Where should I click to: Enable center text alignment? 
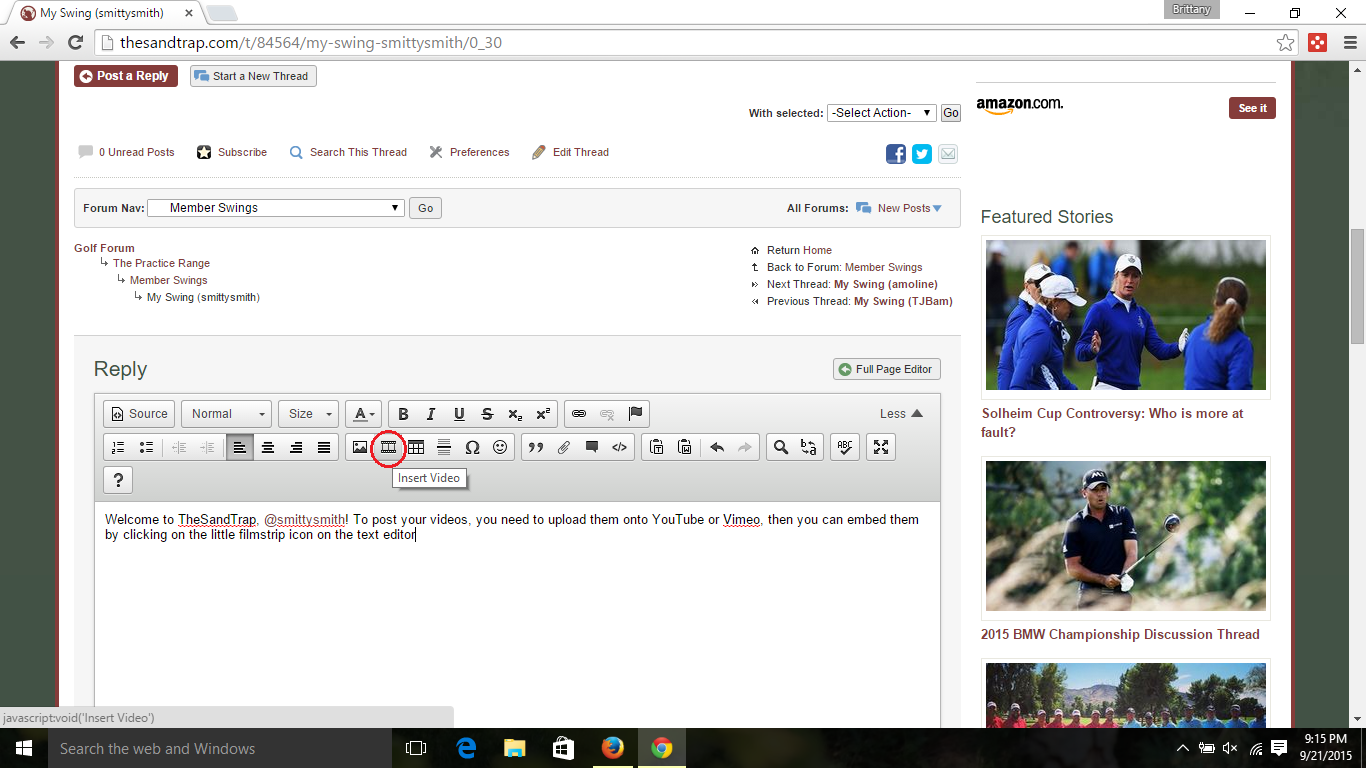coord(268,448)
